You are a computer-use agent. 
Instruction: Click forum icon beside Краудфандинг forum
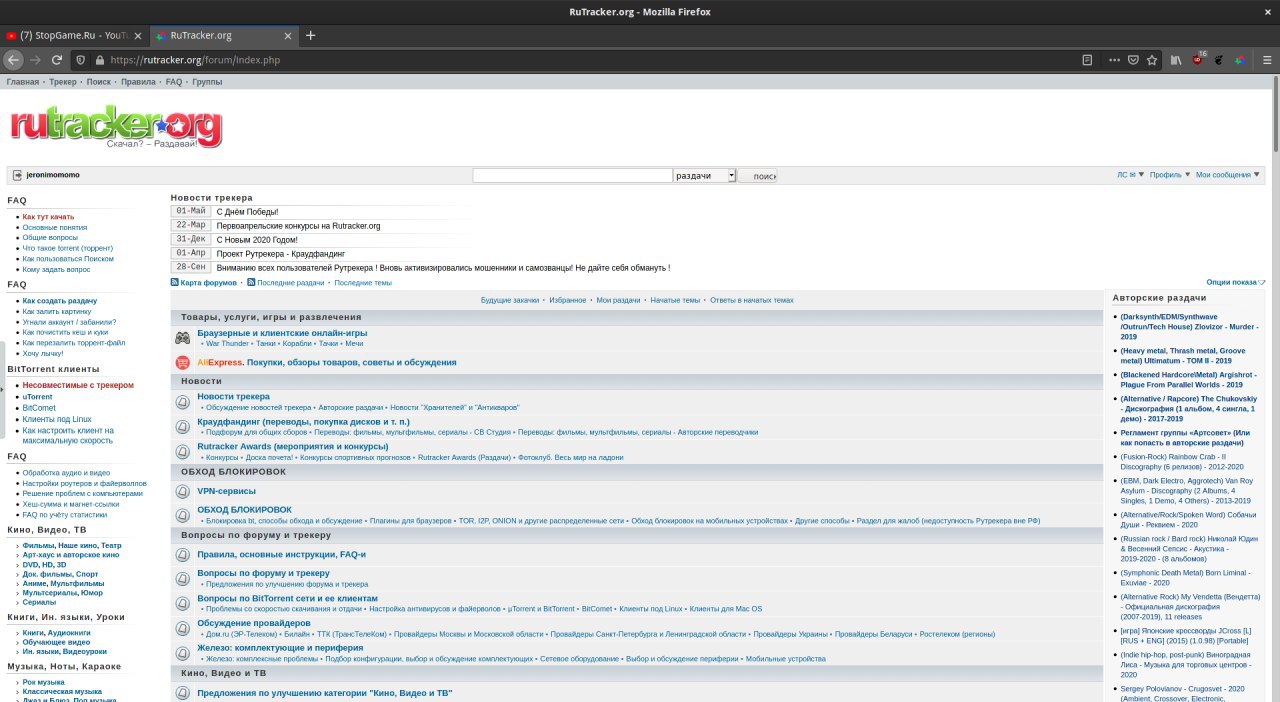click(183, 427)
